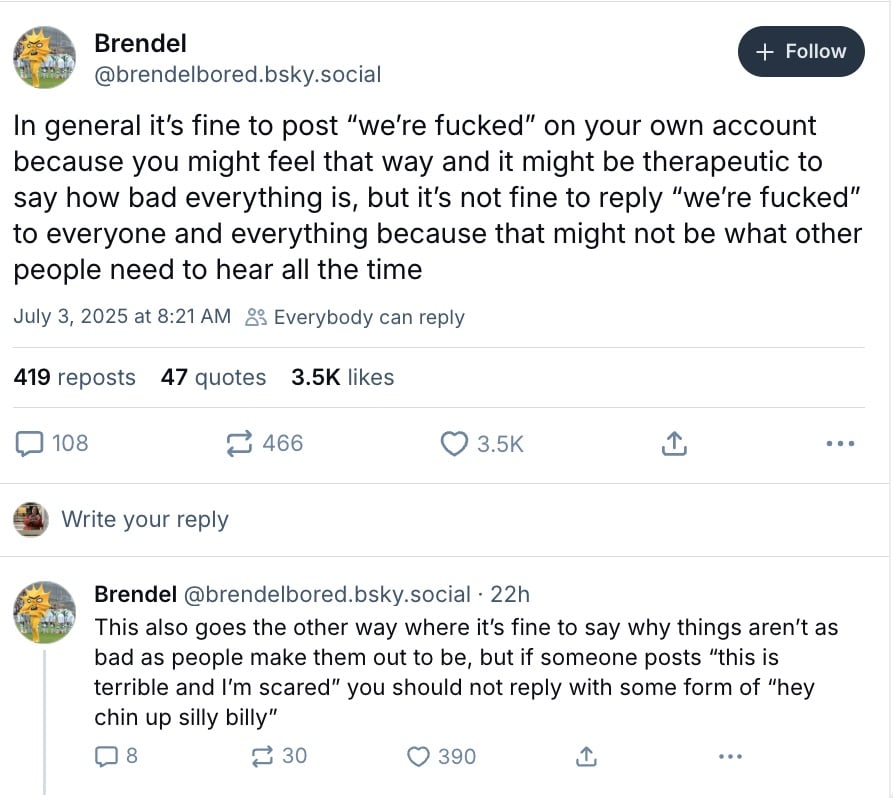Show the 3.5K likes list
Screen dimensions: 894x798
342,377
